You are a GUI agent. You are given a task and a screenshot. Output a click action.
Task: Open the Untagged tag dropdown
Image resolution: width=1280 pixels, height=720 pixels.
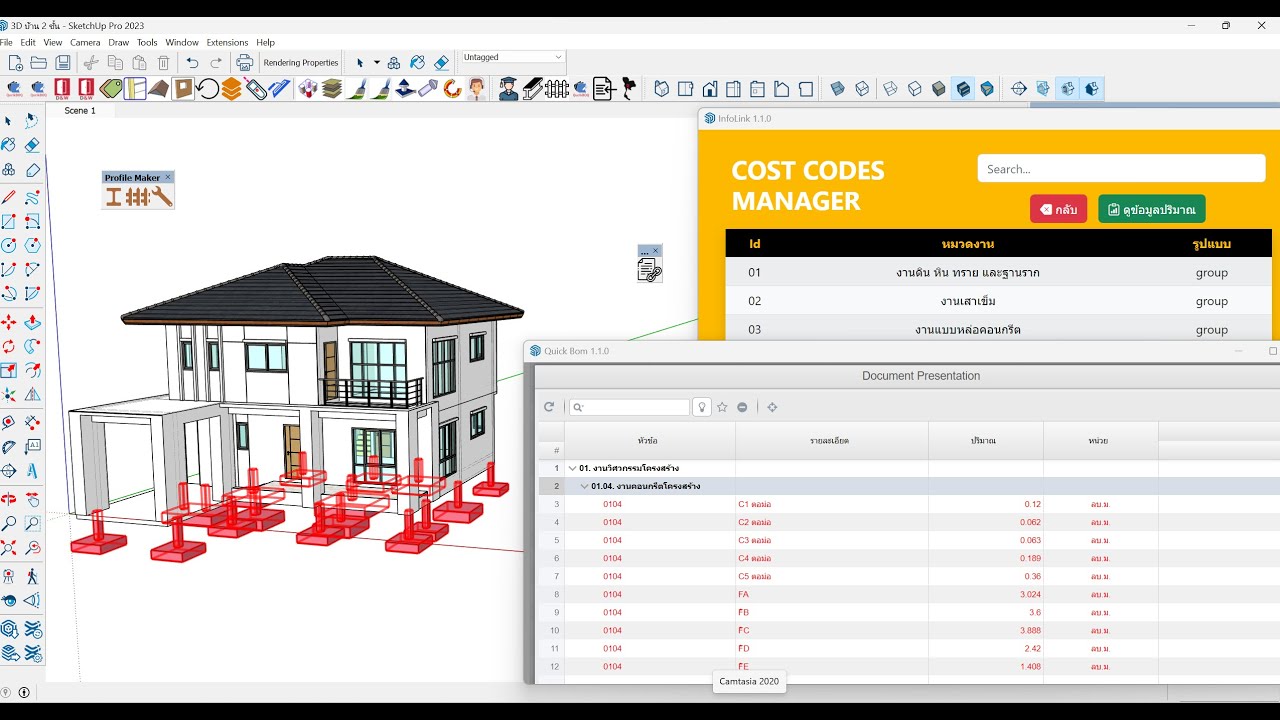tap(513, 57)
